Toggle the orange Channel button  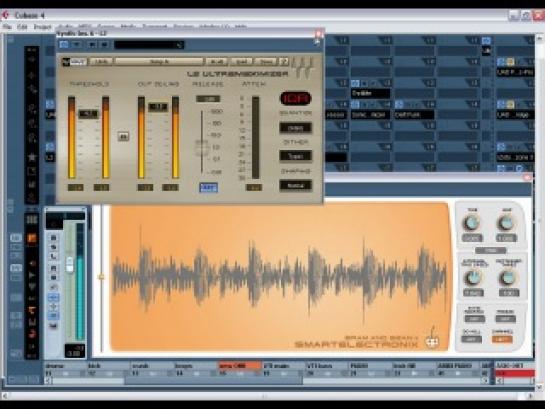pyautogui.click(x=502, y=340)
